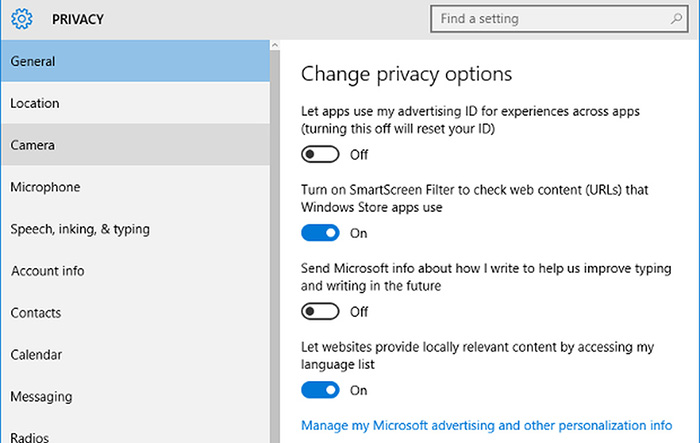The width and height of the screenshot is (700, 443).
Task: Open the Calendar privacy settings
Action: pos(135,355)
